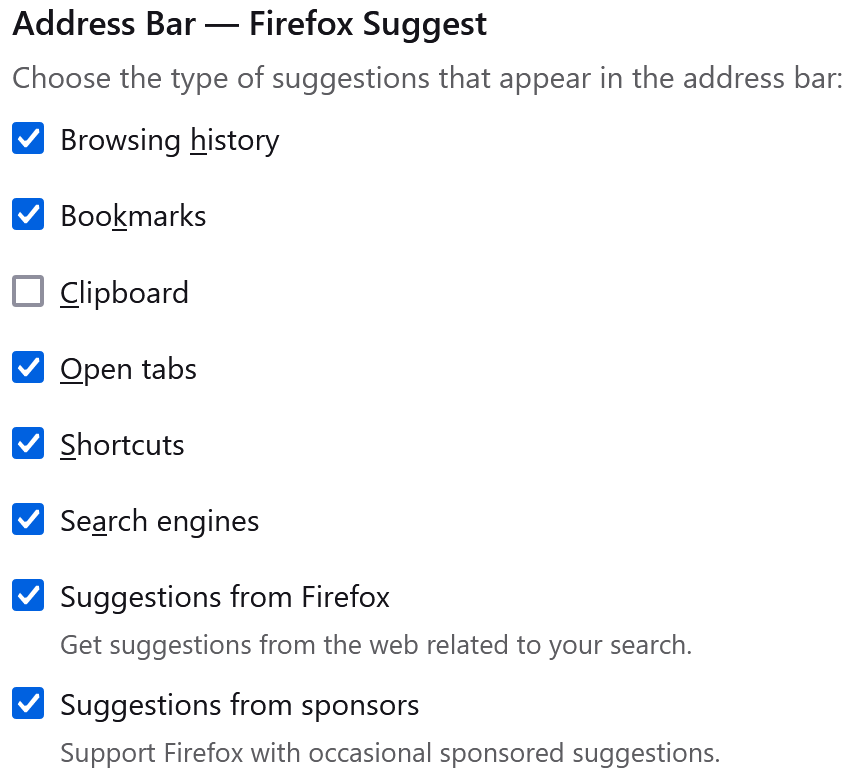Disable Suggestions from Firefox

click(28, 596)
